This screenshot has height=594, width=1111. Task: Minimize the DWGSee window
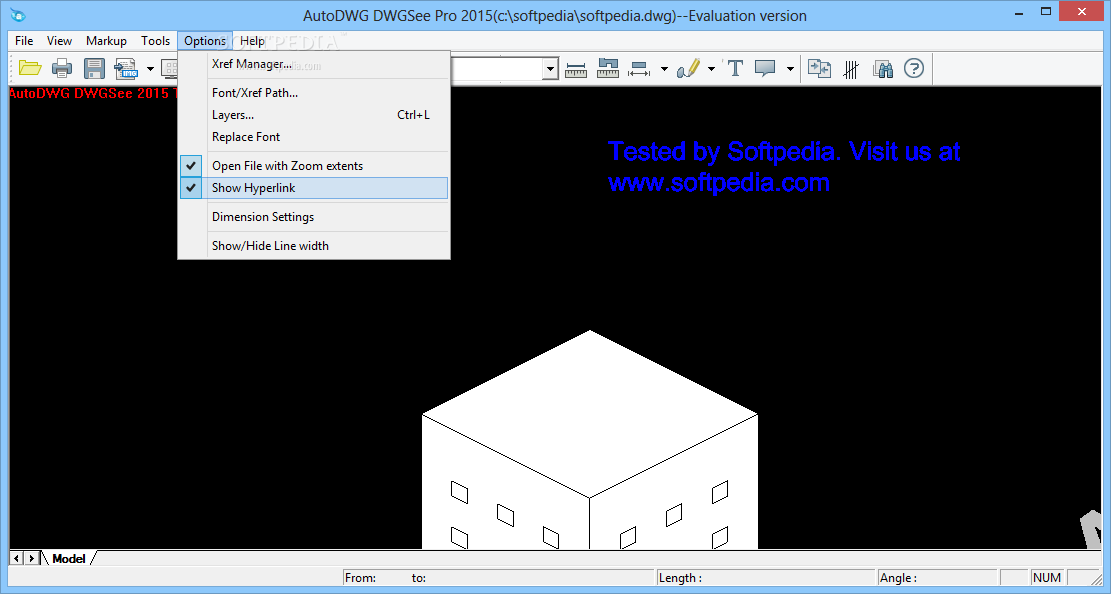click(x=1019, y=12)
